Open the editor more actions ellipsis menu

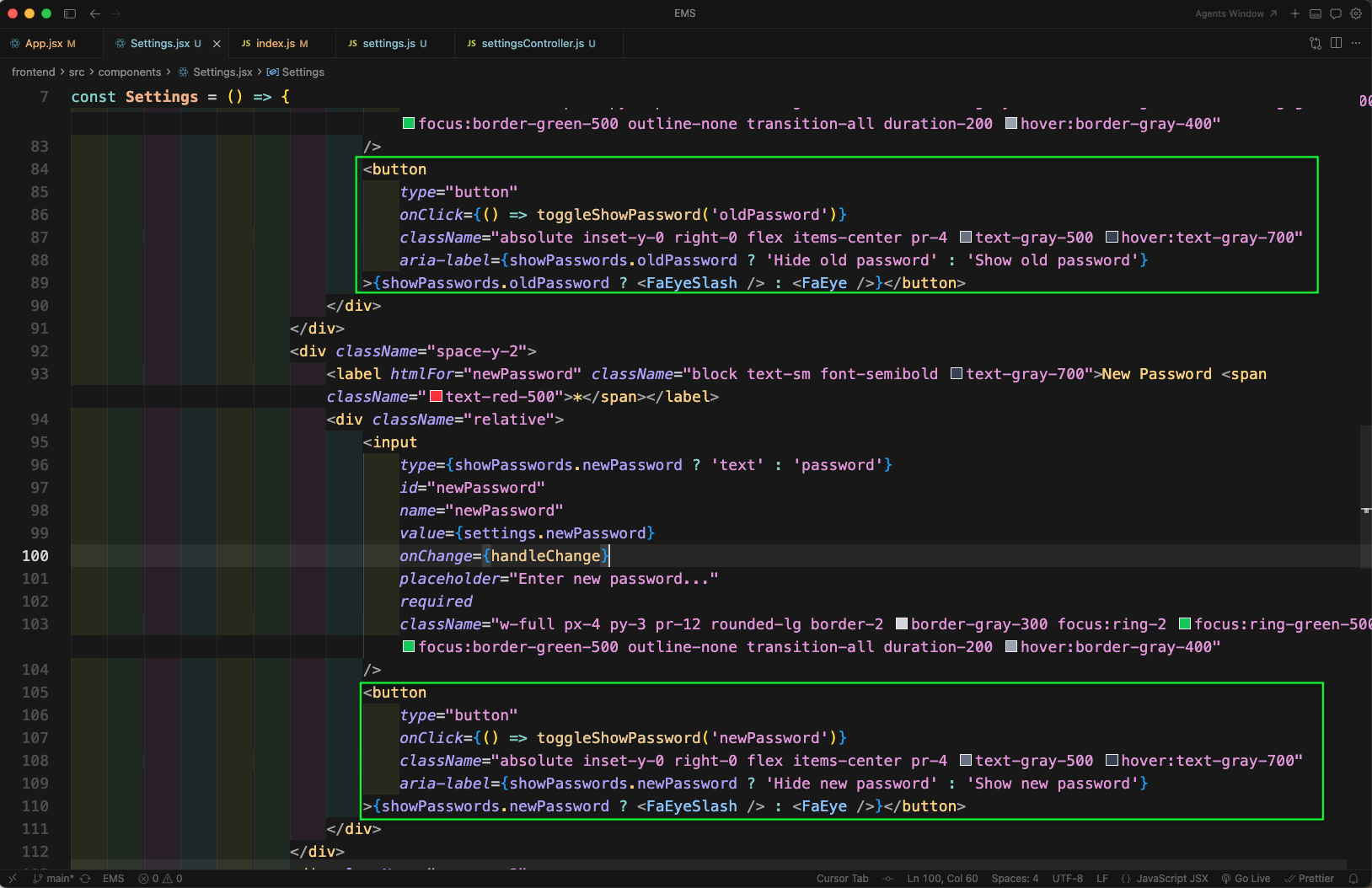[1356, 43]
